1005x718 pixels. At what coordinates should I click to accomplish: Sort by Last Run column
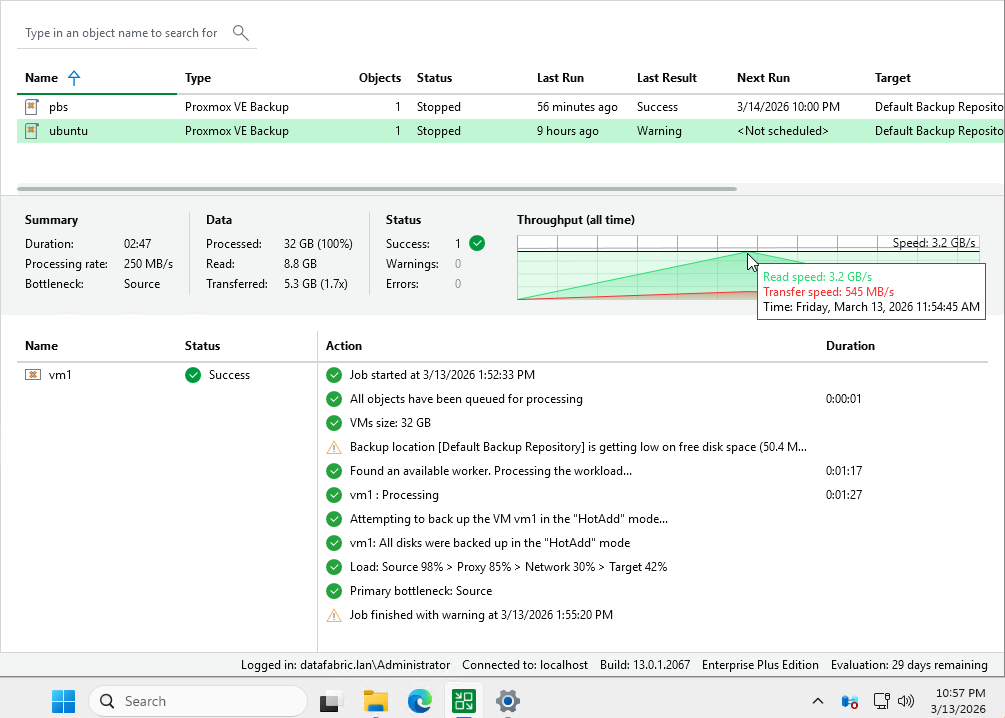coord(560,78)
